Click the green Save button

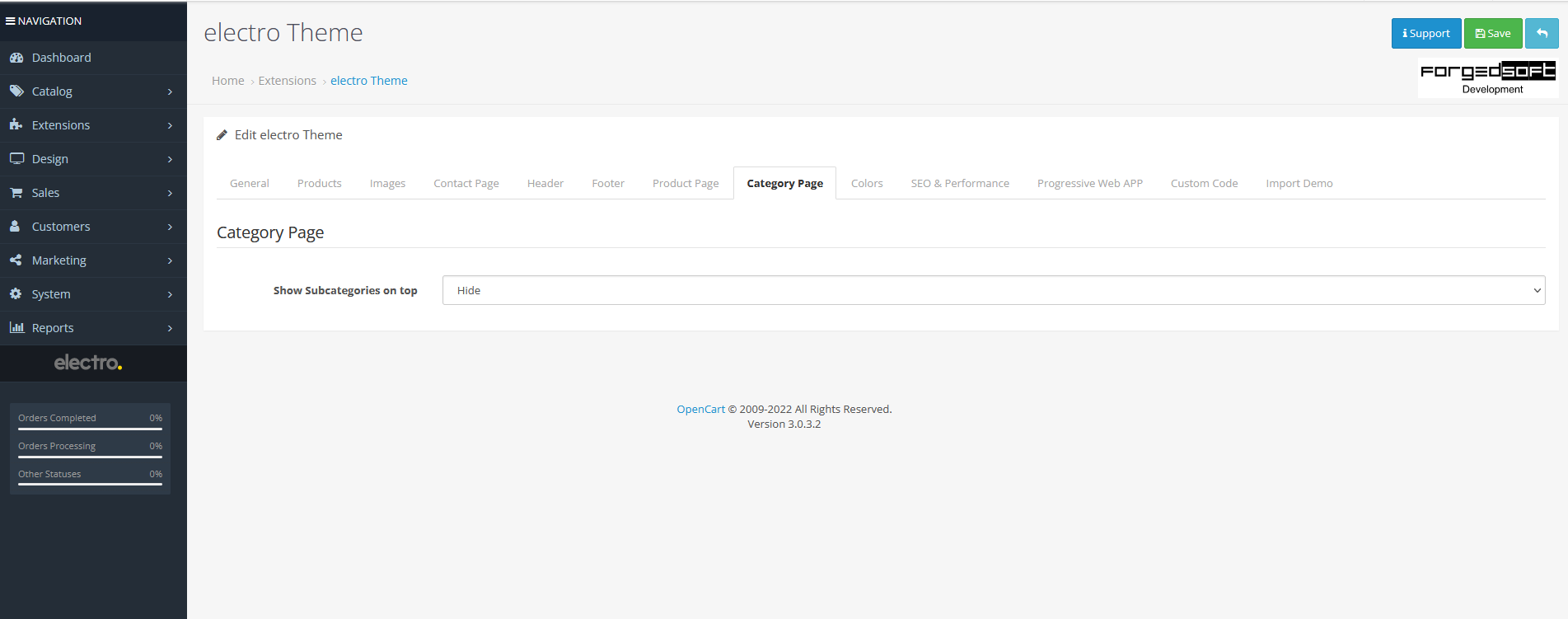1493,33
